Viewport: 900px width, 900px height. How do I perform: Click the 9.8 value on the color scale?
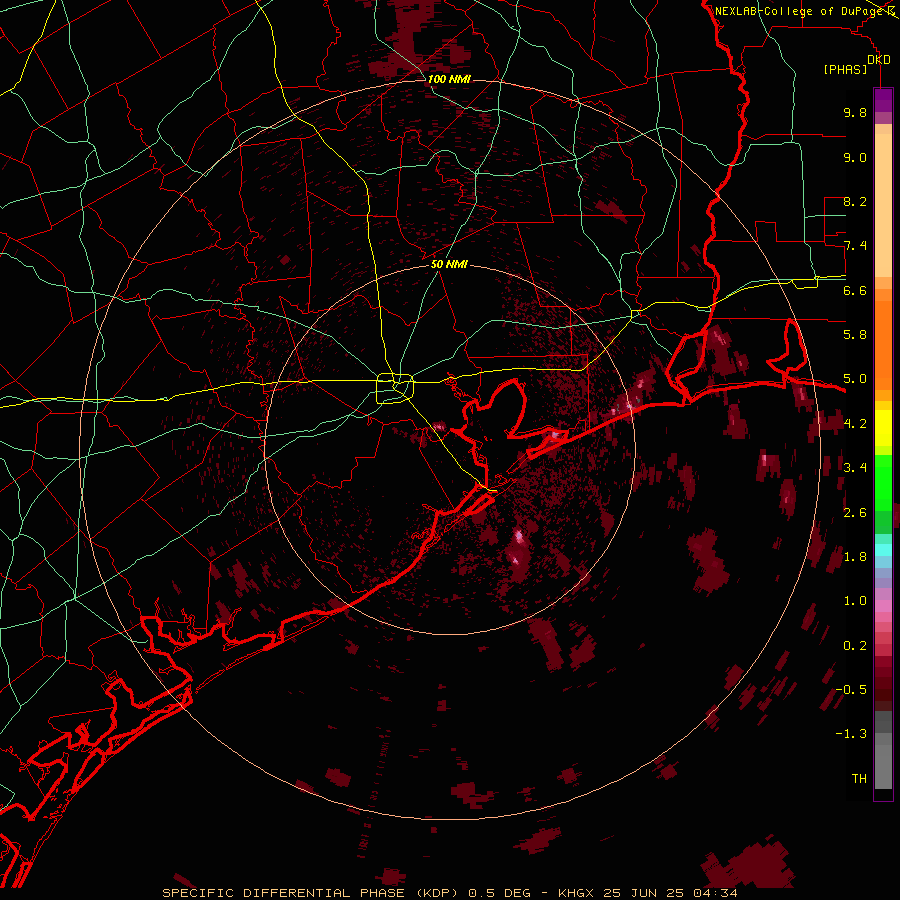click(x=855, y=113)
